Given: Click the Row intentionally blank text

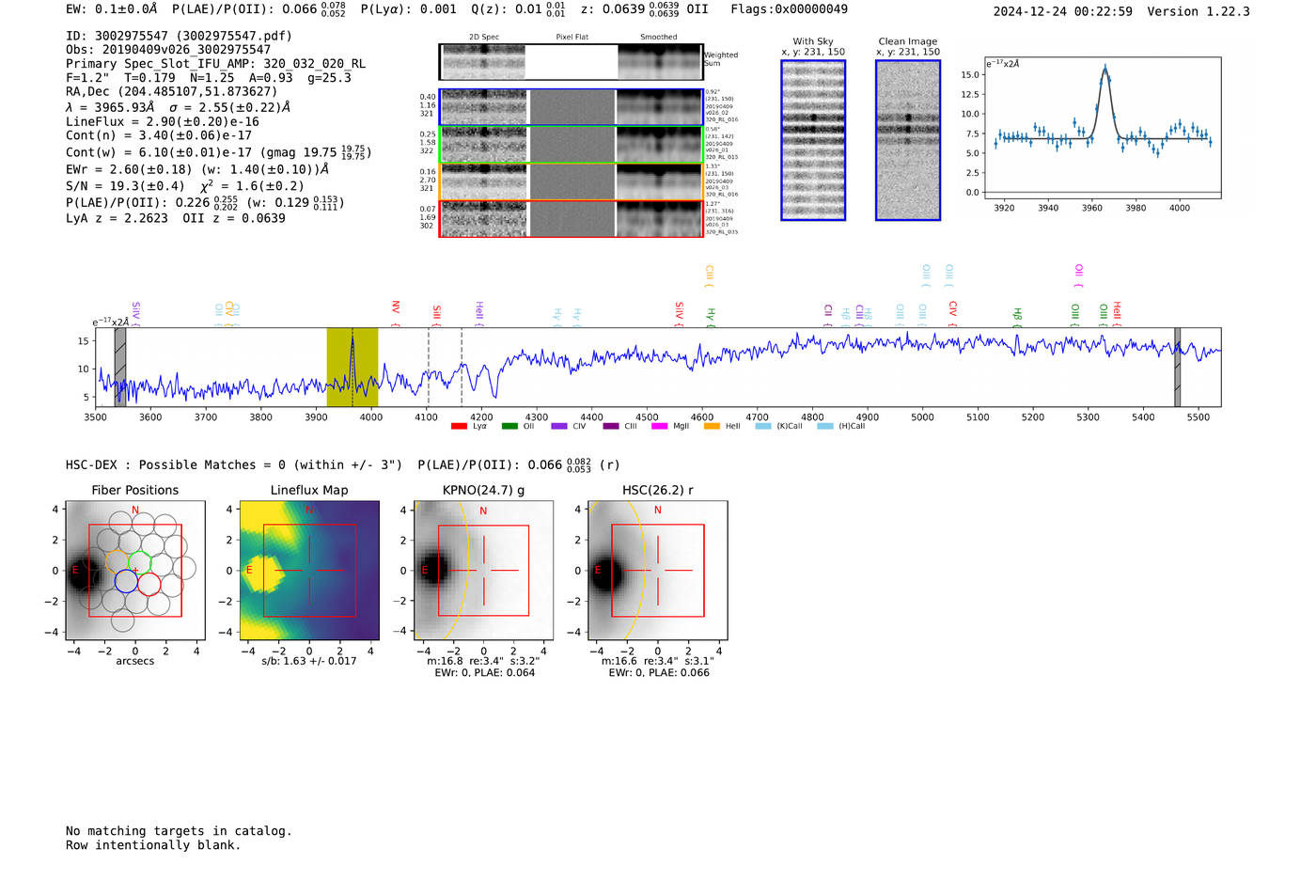Looking at the screenshot, I should pos(153,845).
